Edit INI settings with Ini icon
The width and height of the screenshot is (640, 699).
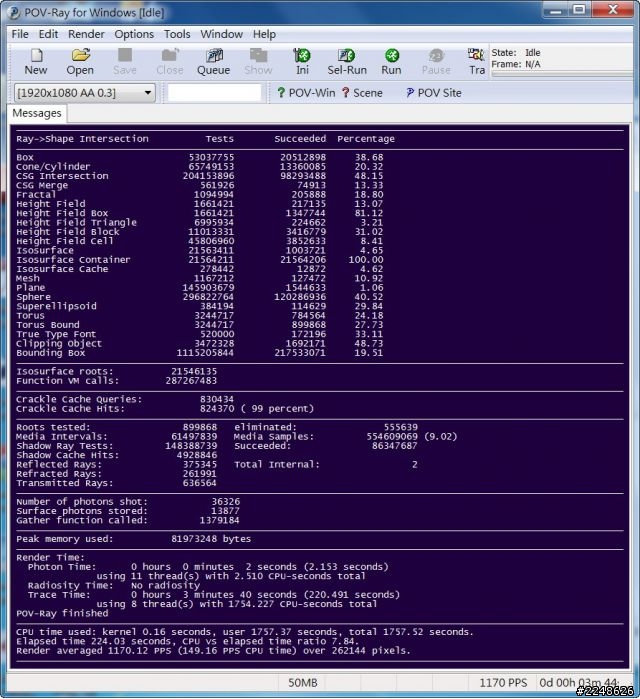point(302,62)
